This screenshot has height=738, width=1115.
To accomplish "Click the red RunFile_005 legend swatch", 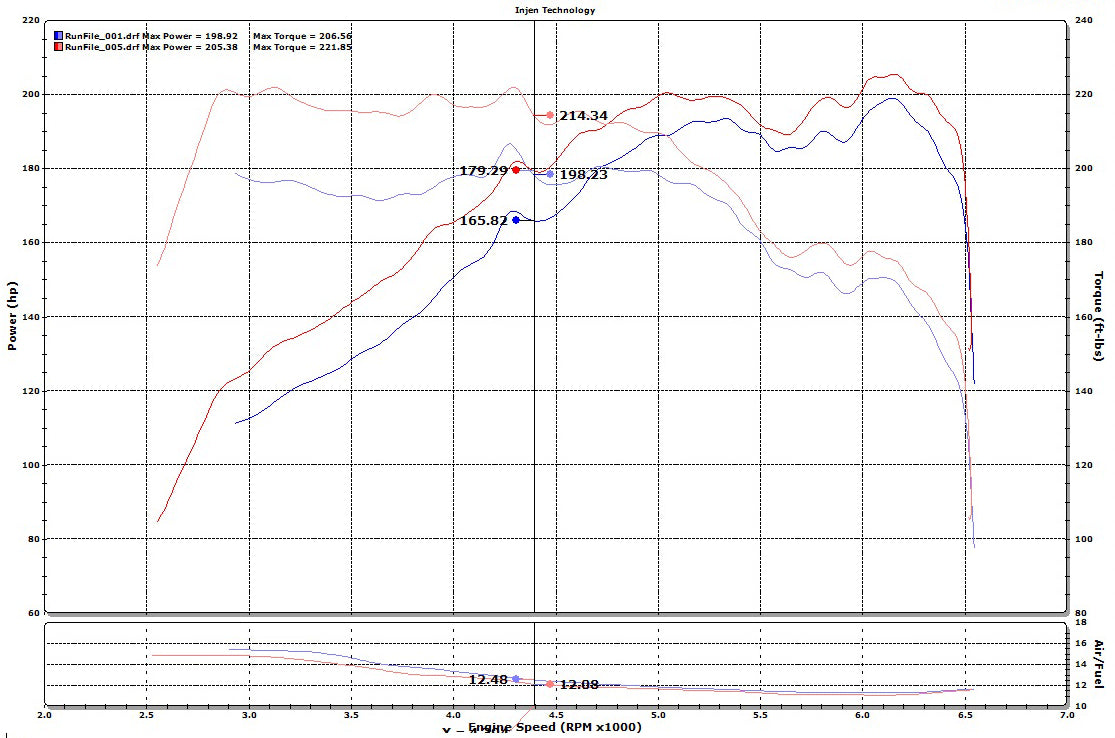I will pyautogui.click(x=58, y=46).
